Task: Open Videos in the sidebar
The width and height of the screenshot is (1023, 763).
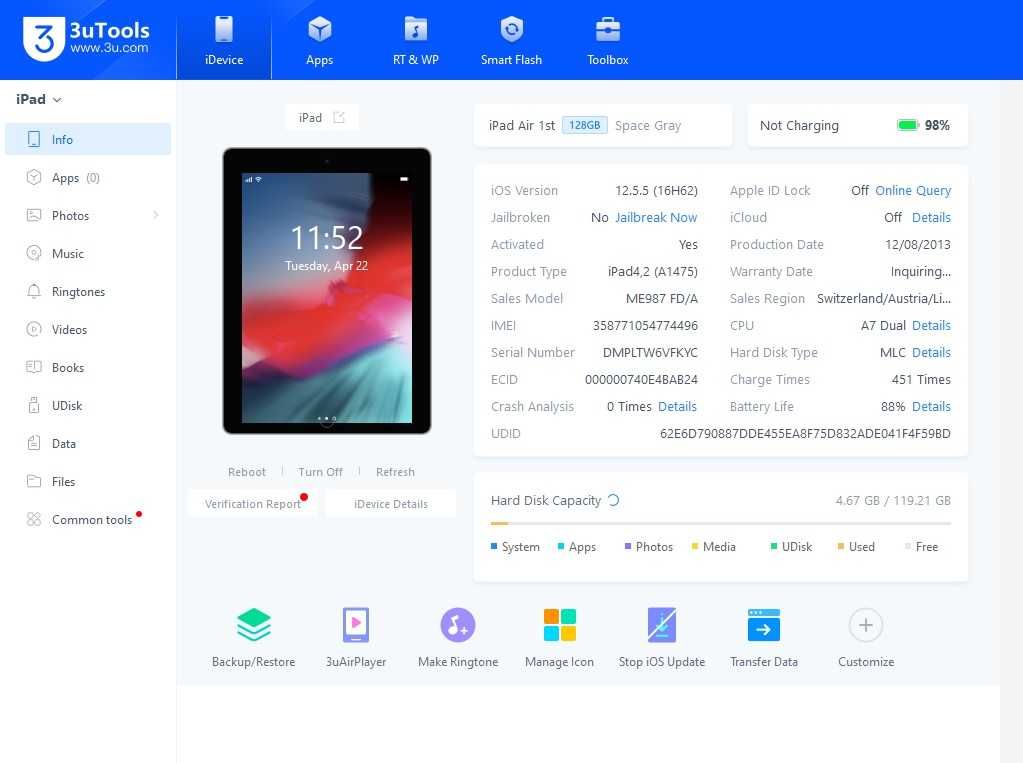Action: click(88, 329)
